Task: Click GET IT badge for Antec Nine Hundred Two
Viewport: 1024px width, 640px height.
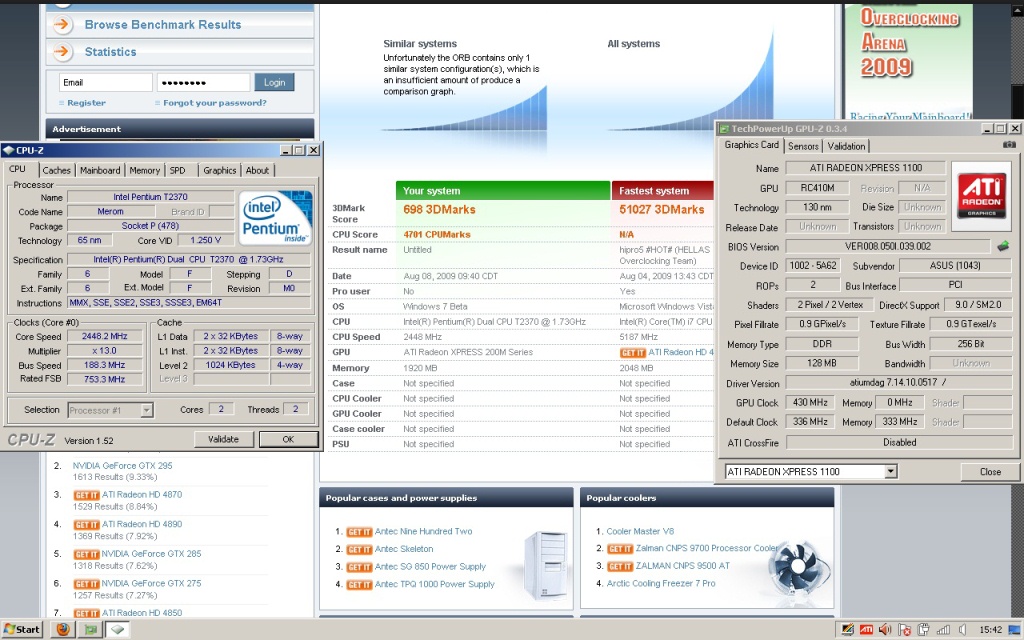Action: 359,532
